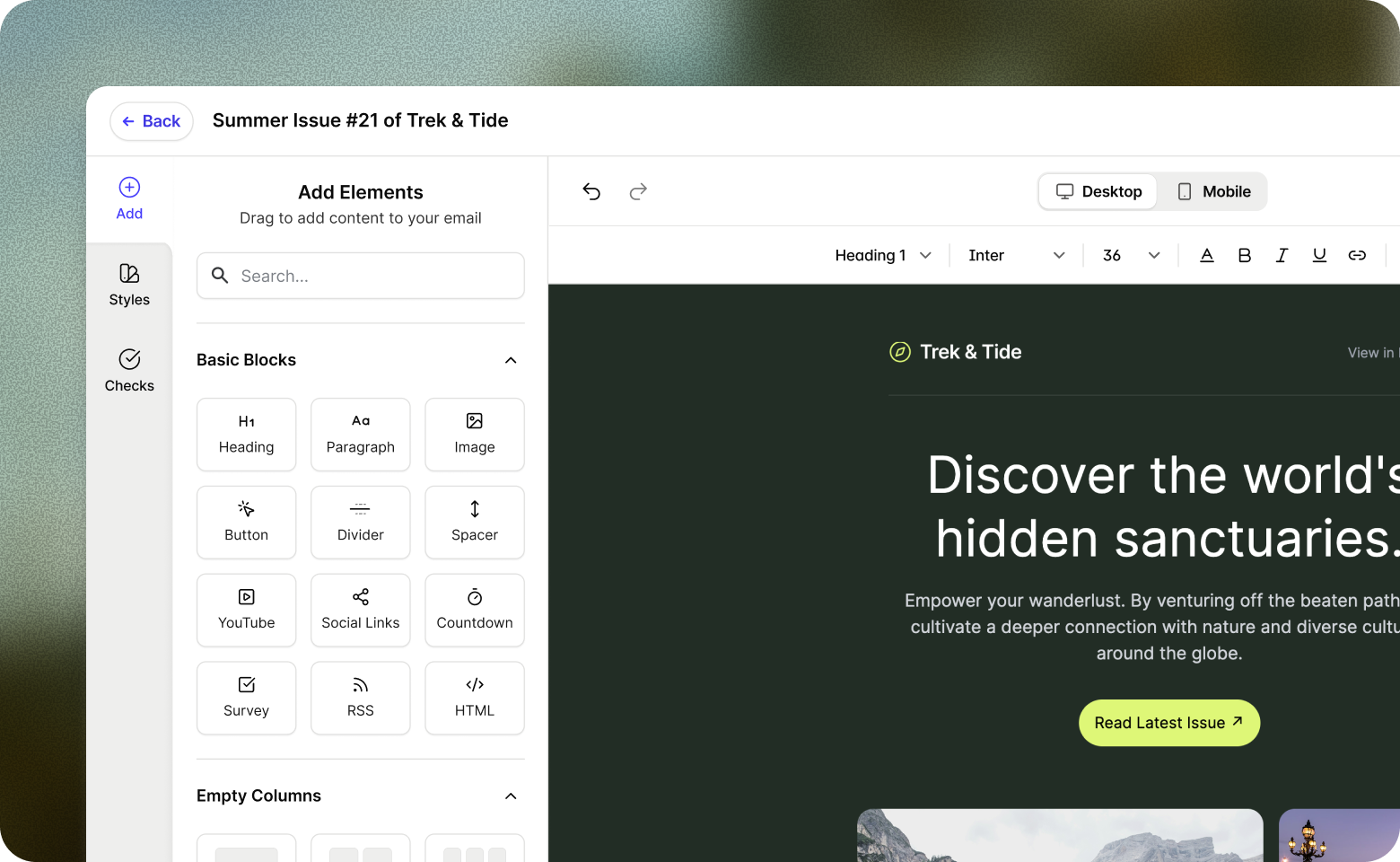Switch to the Styles tab
This screenshot has height=862, width=1400.
tap(129, 286)
